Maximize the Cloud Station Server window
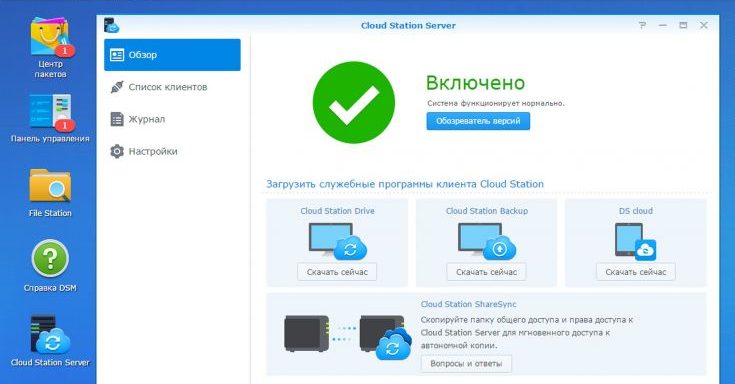 (683, 25)
